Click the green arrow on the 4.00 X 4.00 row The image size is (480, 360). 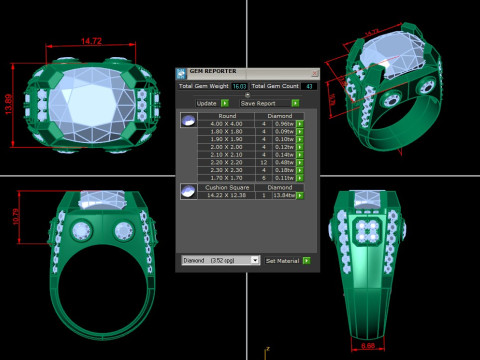pos(300,124)
